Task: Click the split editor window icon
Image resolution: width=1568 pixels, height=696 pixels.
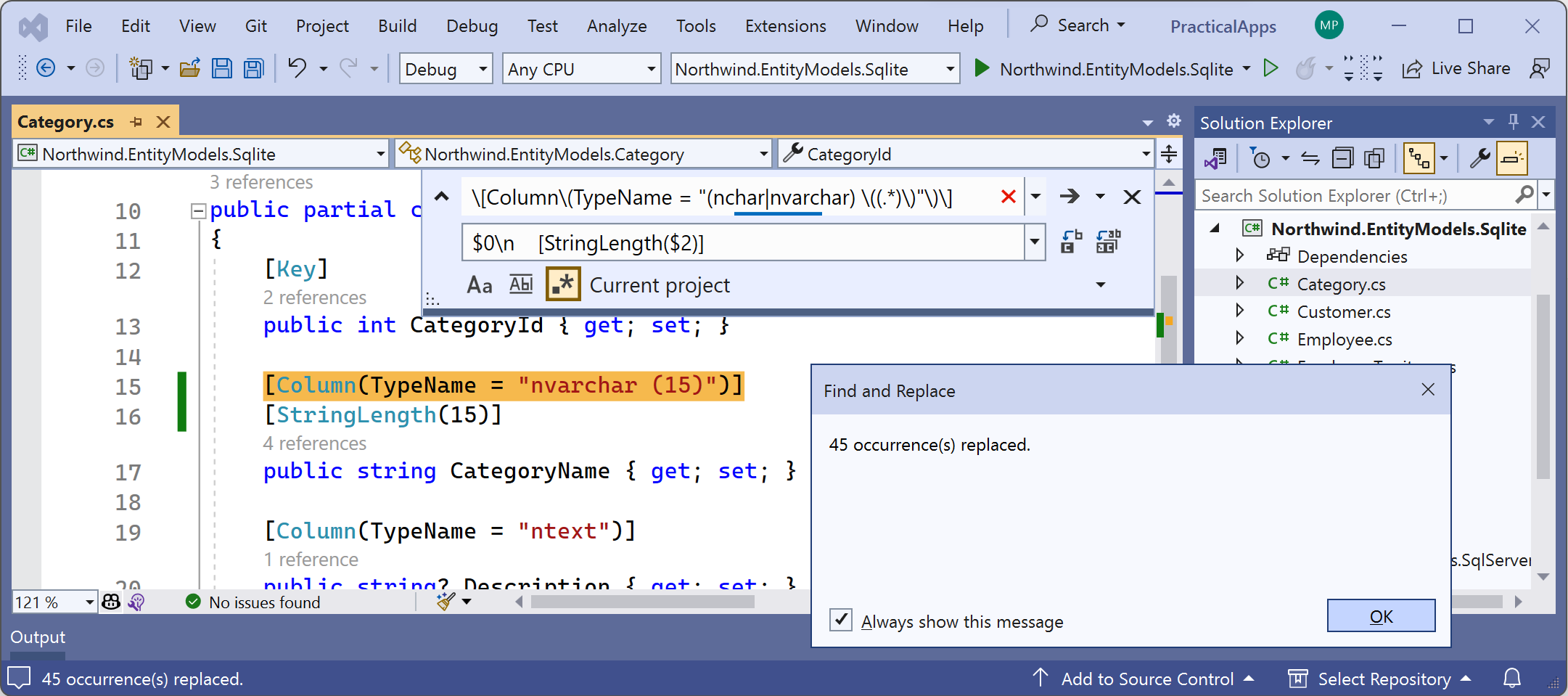Action: click(x=1169, y=154)
